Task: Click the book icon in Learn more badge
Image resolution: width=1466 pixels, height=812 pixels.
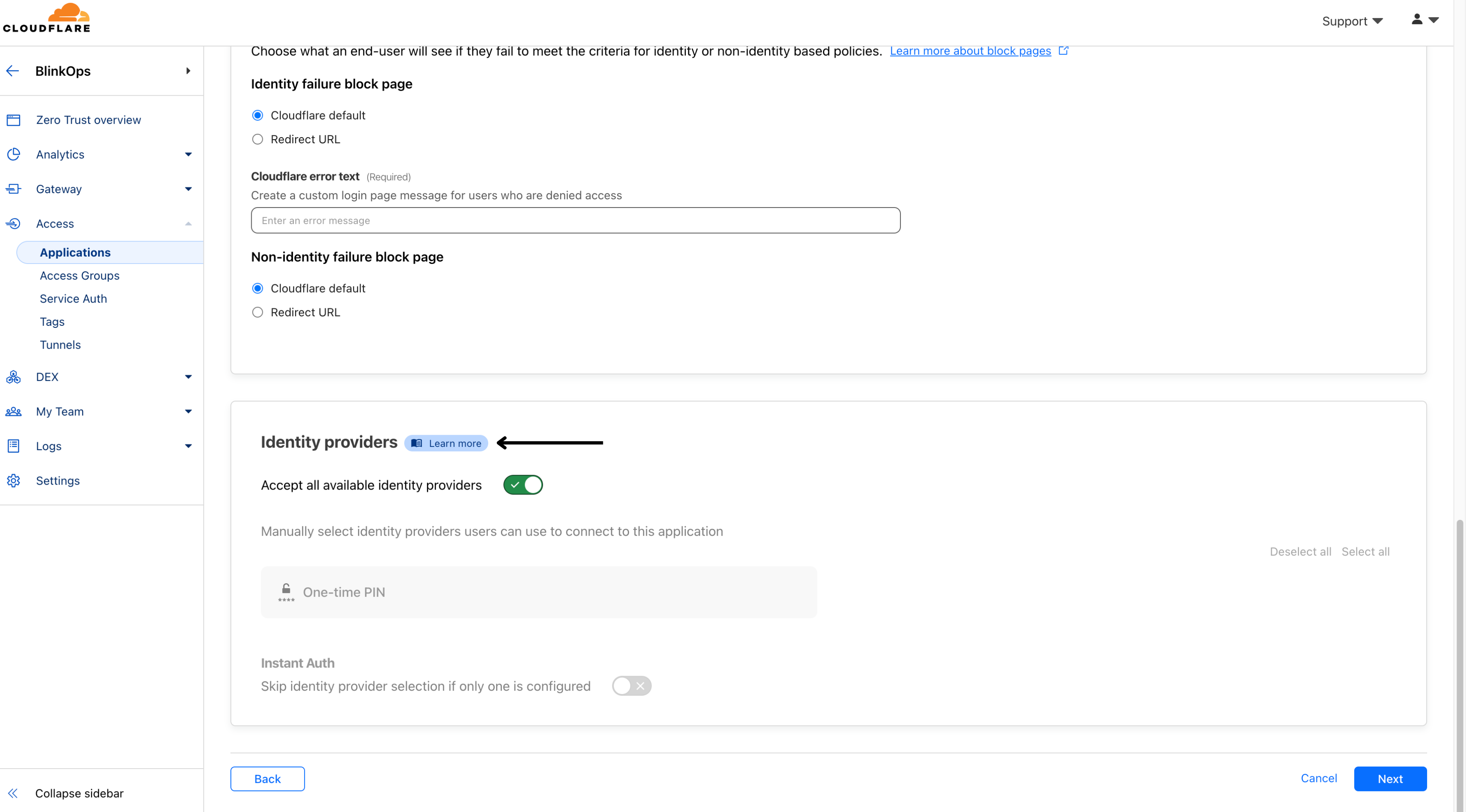Action: click(417, 443)
